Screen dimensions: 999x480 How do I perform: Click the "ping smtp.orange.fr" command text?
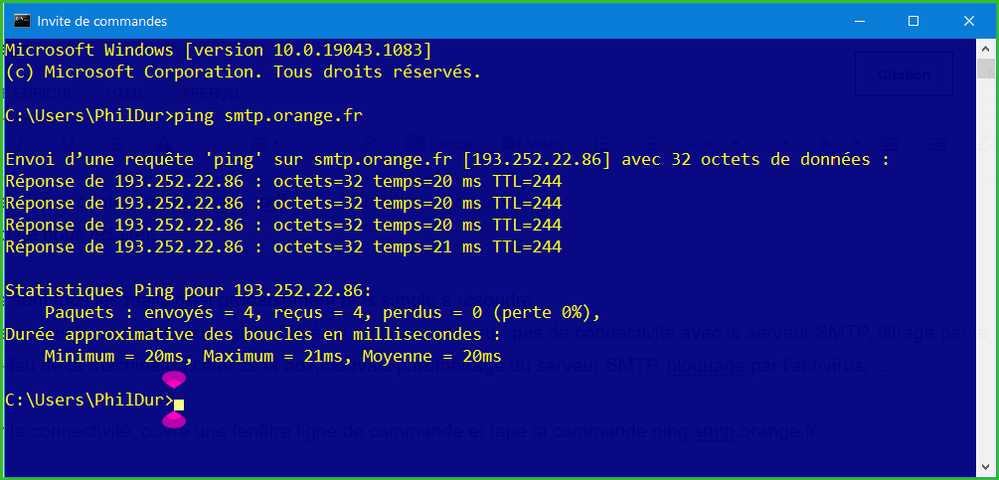tap(268, 116)
